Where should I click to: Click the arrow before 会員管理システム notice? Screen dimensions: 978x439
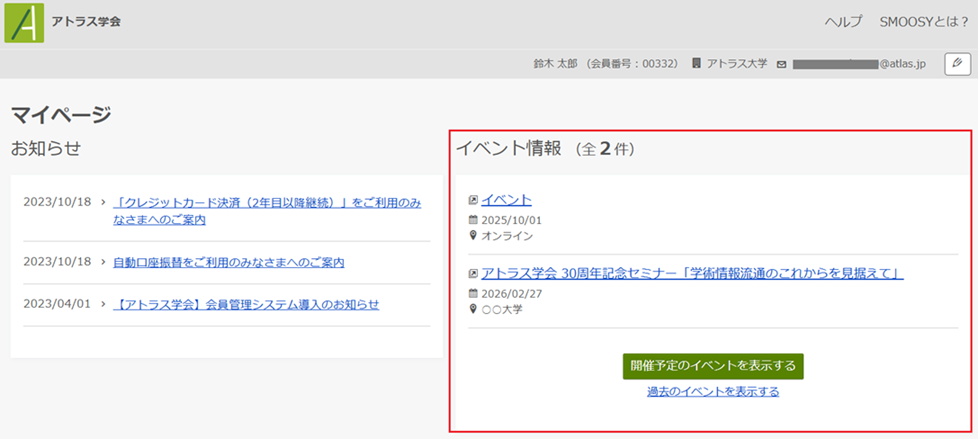(x=103, y=304)
